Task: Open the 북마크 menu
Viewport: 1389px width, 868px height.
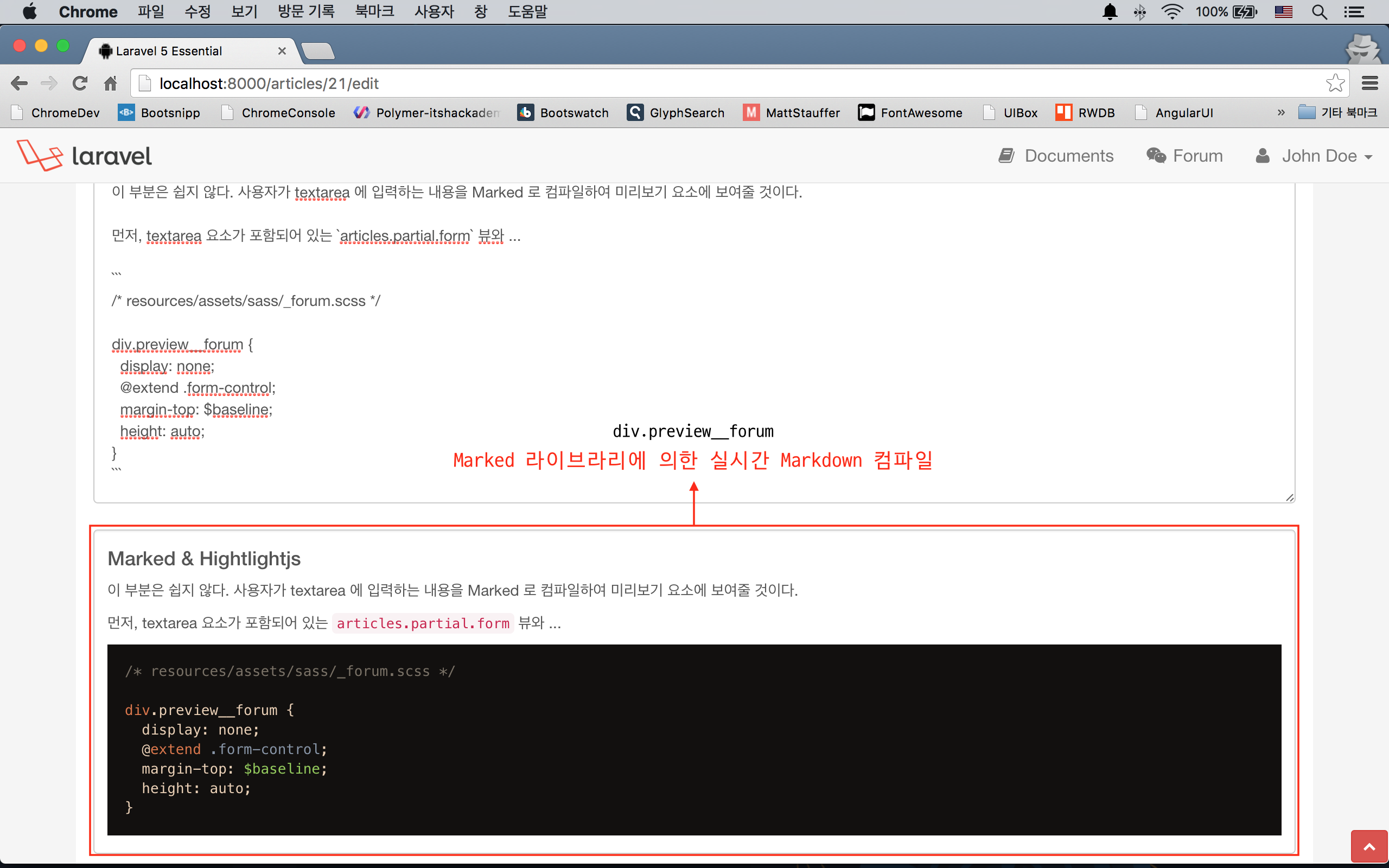Action: coord(374,11)
